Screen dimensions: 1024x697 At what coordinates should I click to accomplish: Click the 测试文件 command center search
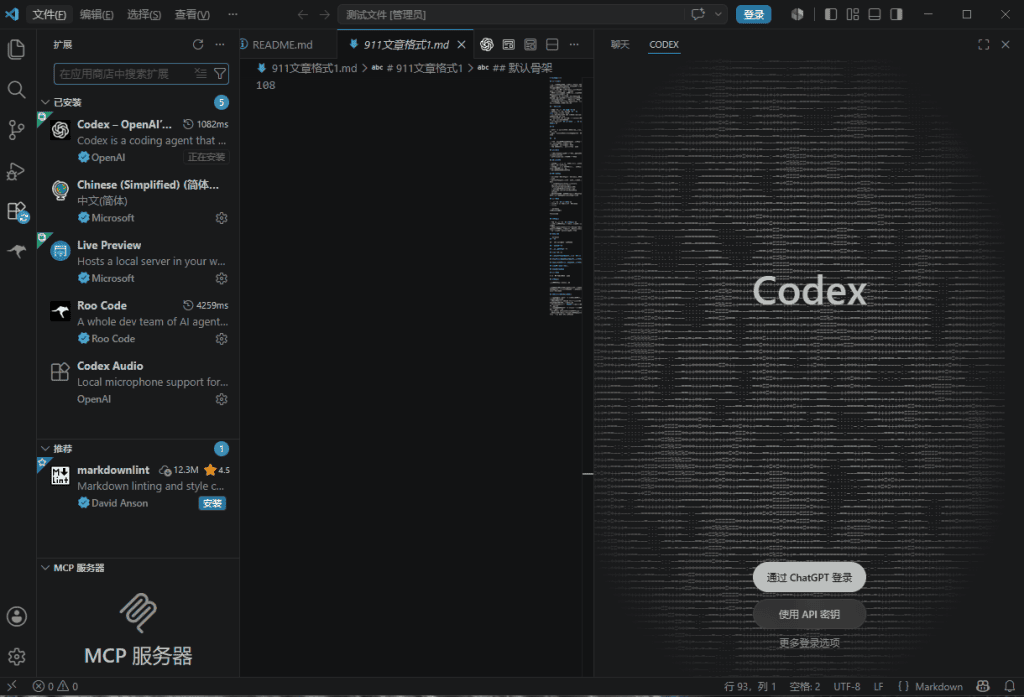[x=514, y=14]
